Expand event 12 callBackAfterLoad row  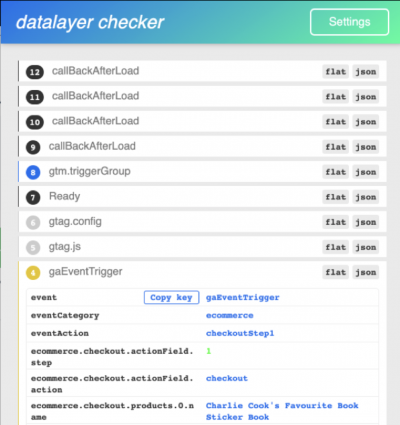tap(202, 71)
